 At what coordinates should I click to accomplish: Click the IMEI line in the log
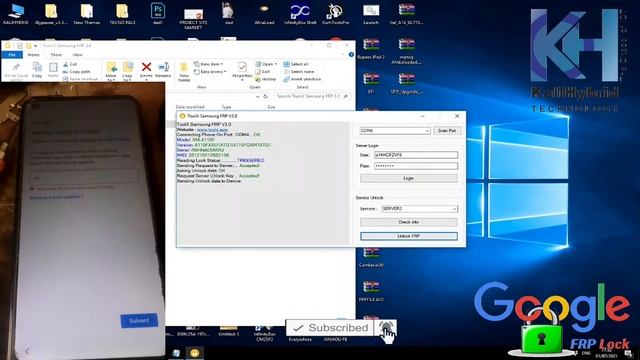point(202,155)
